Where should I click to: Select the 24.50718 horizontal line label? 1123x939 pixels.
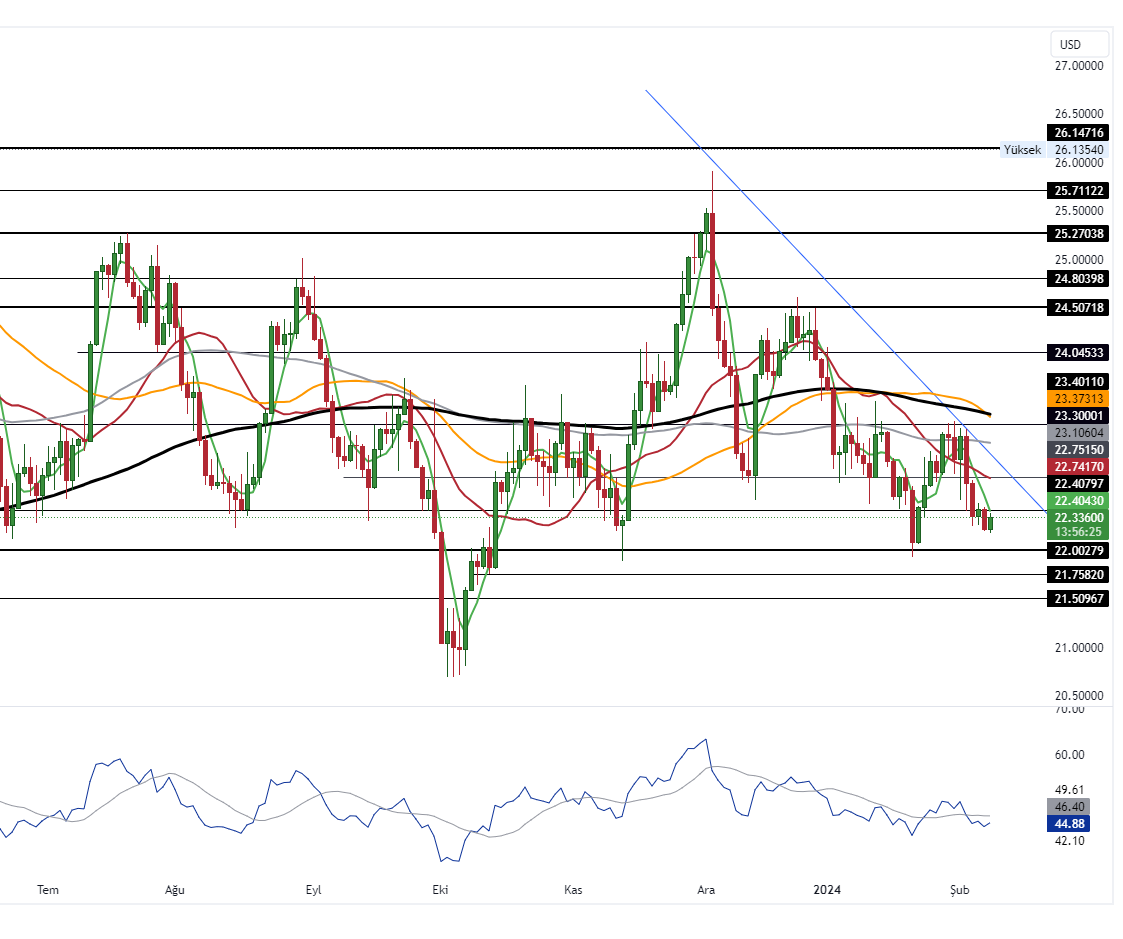[x=1078, y=307]
